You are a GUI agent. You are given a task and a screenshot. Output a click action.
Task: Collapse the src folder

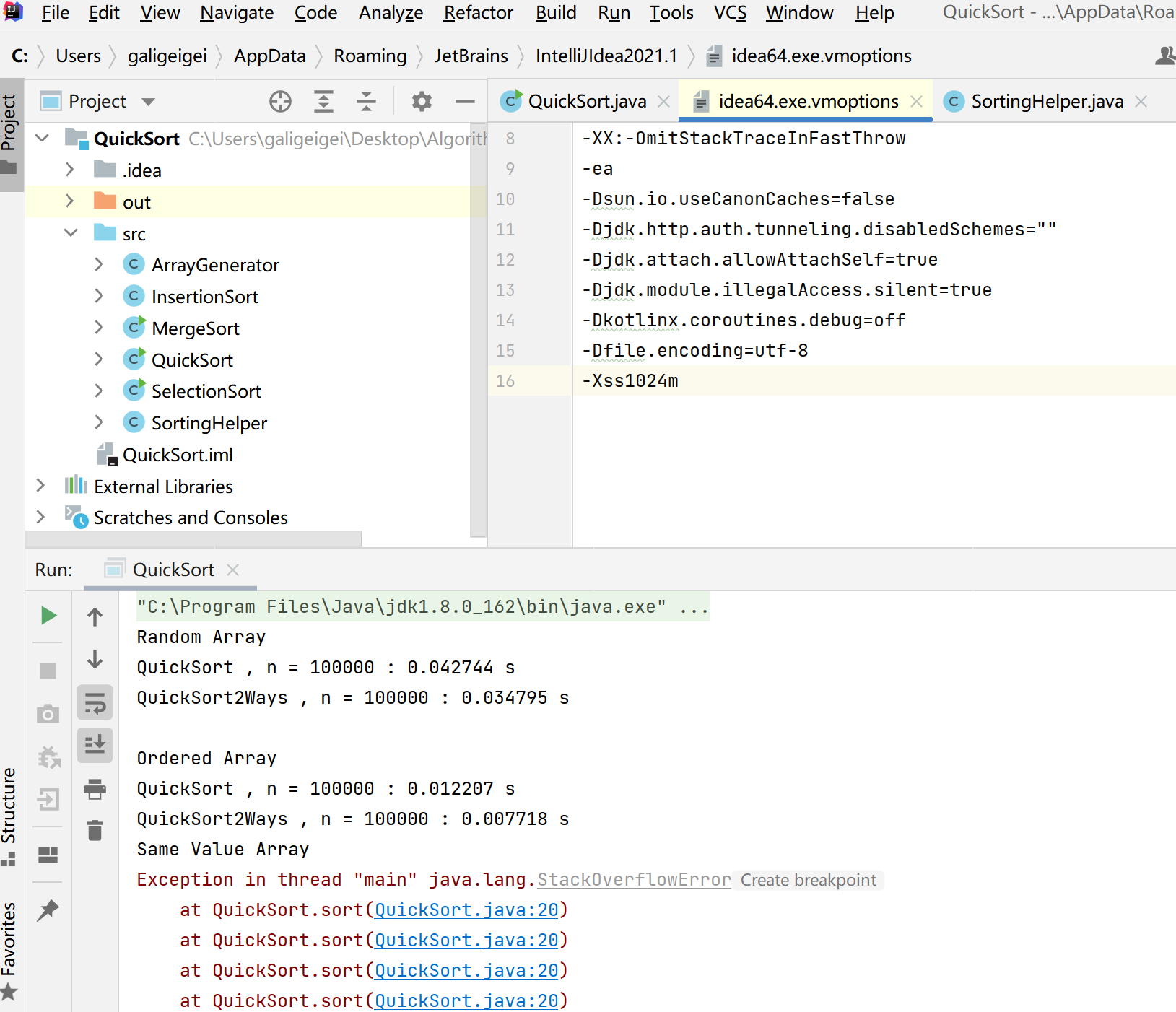[x=71, y=233]
